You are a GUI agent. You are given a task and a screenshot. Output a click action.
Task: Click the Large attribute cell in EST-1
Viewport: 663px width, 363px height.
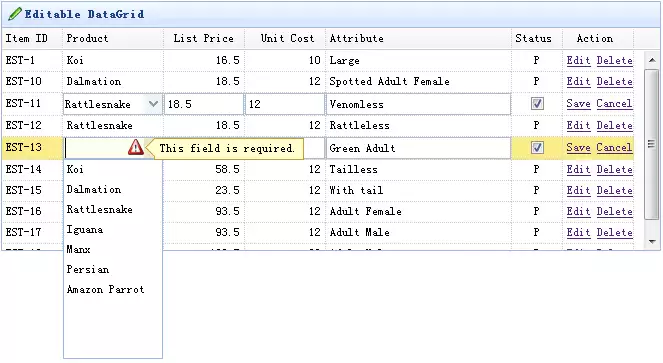point(418,60)
